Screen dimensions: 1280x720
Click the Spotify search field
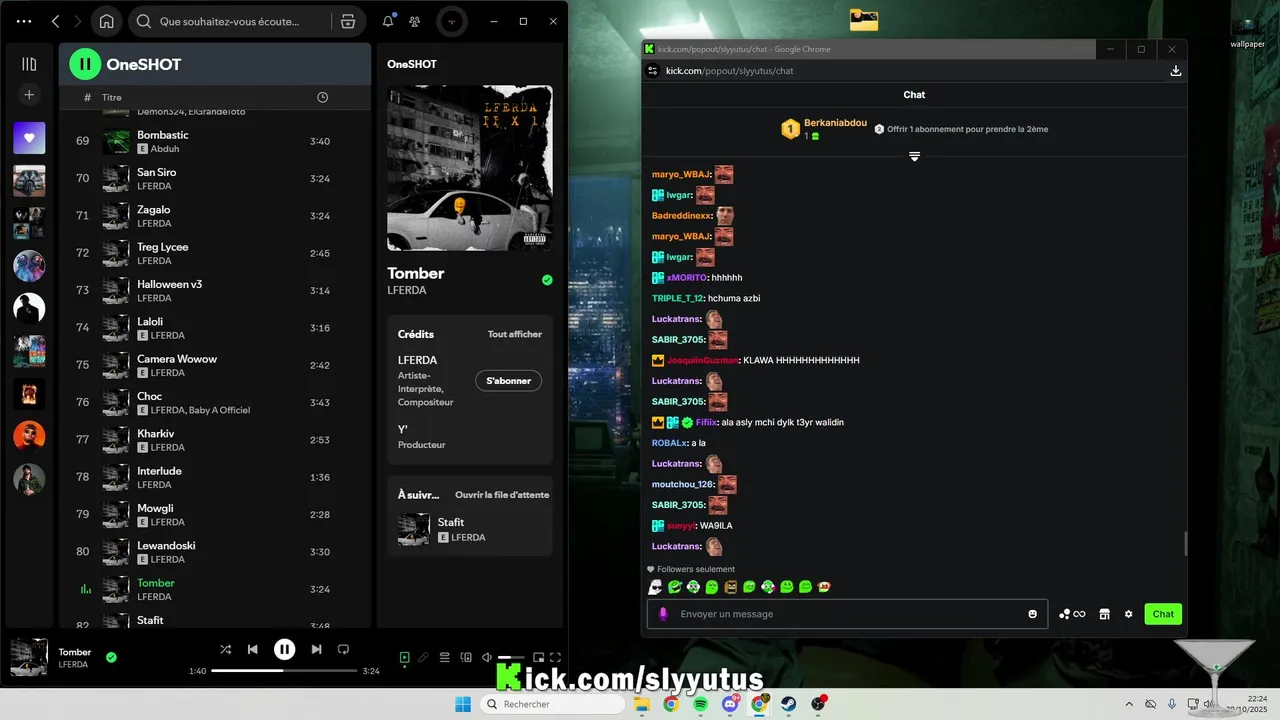(230, 21)
